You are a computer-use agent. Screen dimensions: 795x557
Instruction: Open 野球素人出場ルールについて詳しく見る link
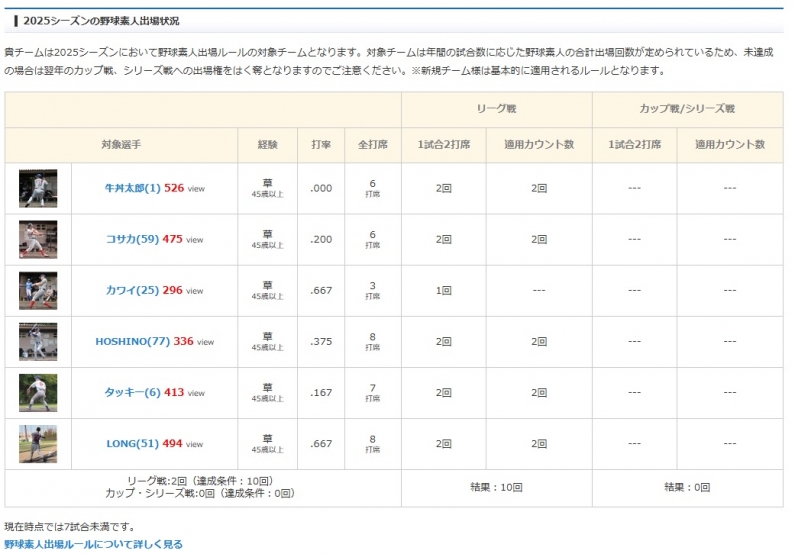(93, 545)
